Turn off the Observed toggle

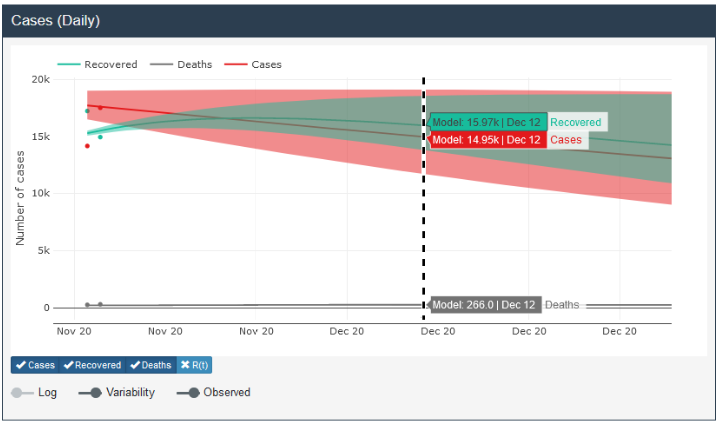(x=188, y=392)
